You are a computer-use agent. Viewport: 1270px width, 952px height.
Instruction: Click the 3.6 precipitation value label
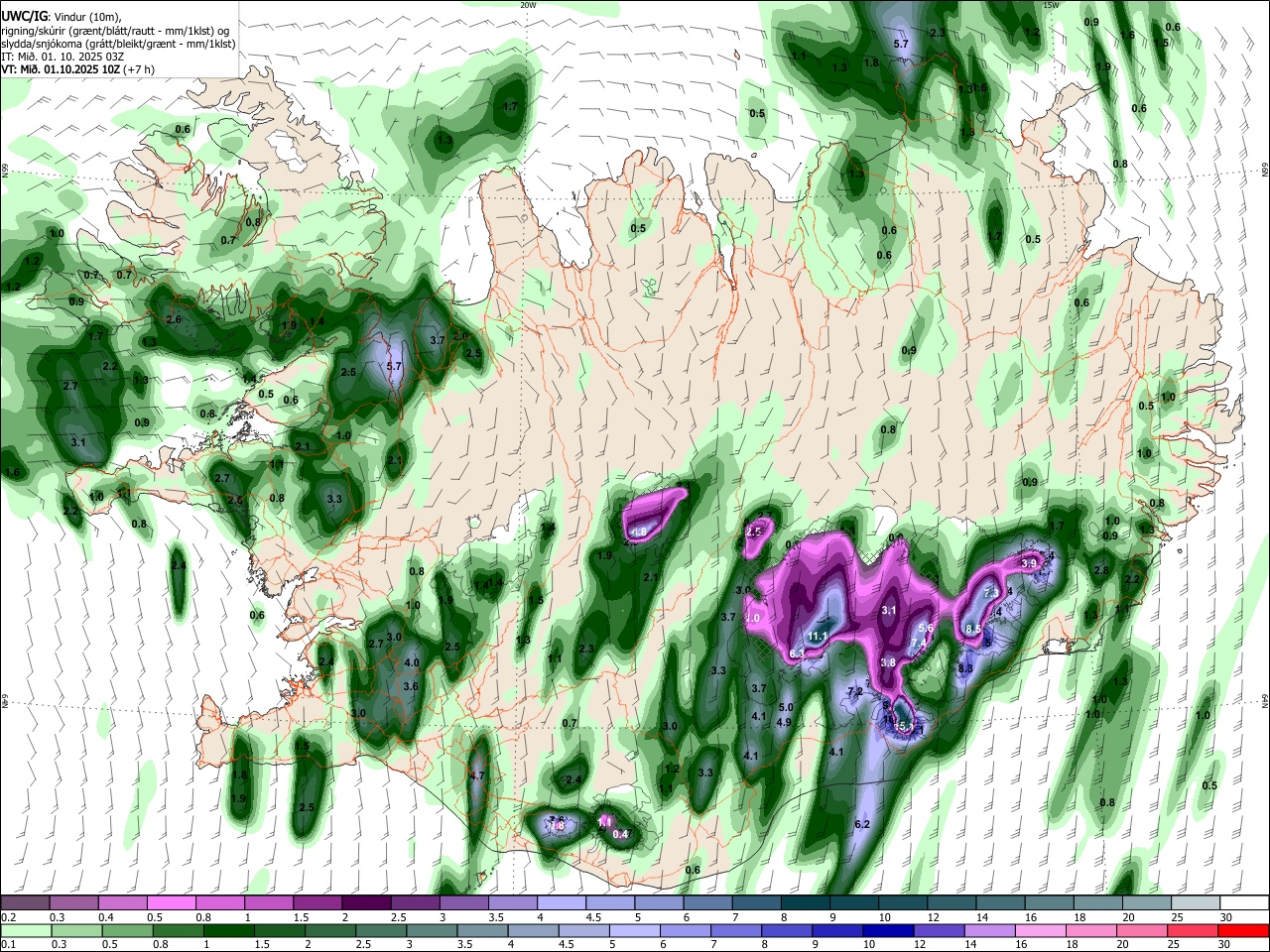tap(411, 686)
